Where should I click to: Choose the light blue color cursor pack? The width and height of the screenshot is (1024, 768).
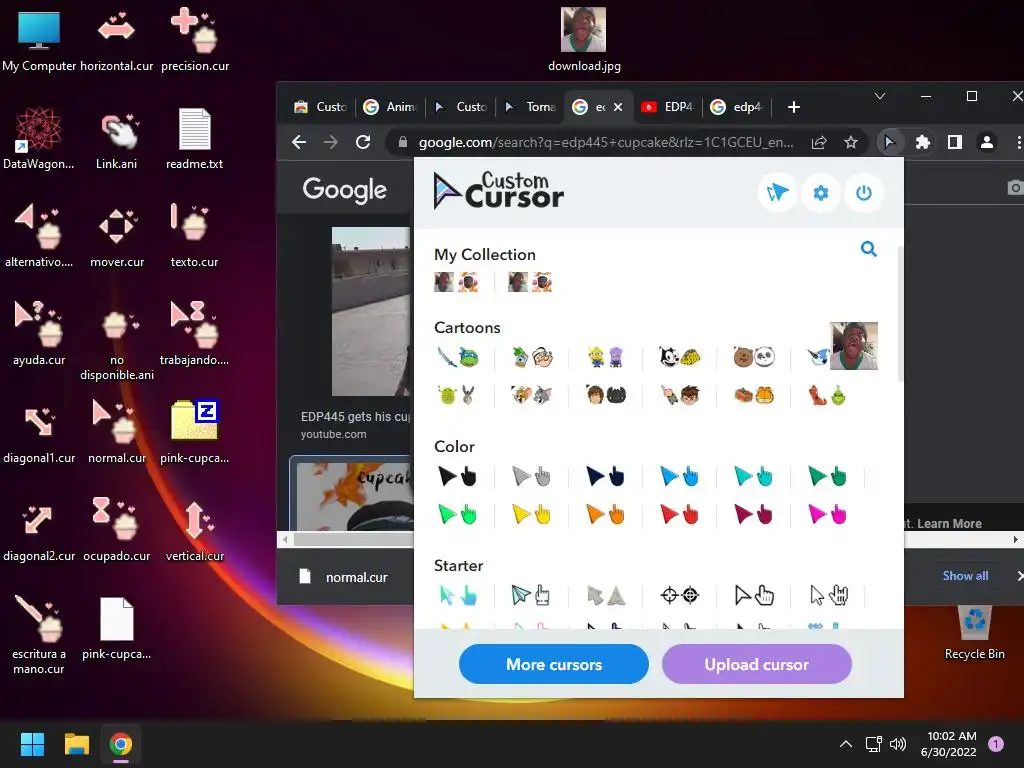(679, 477)
